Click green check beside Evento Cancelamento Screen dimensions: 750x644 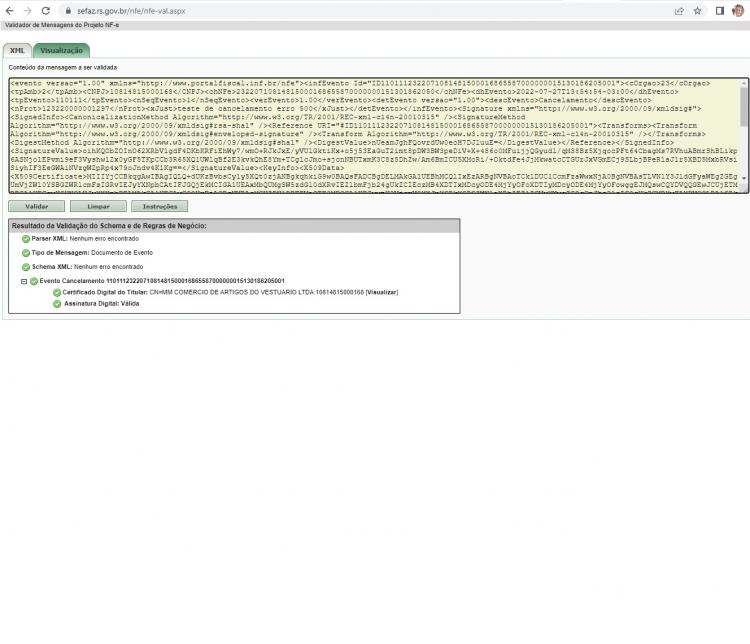click(x=34, y=281)
